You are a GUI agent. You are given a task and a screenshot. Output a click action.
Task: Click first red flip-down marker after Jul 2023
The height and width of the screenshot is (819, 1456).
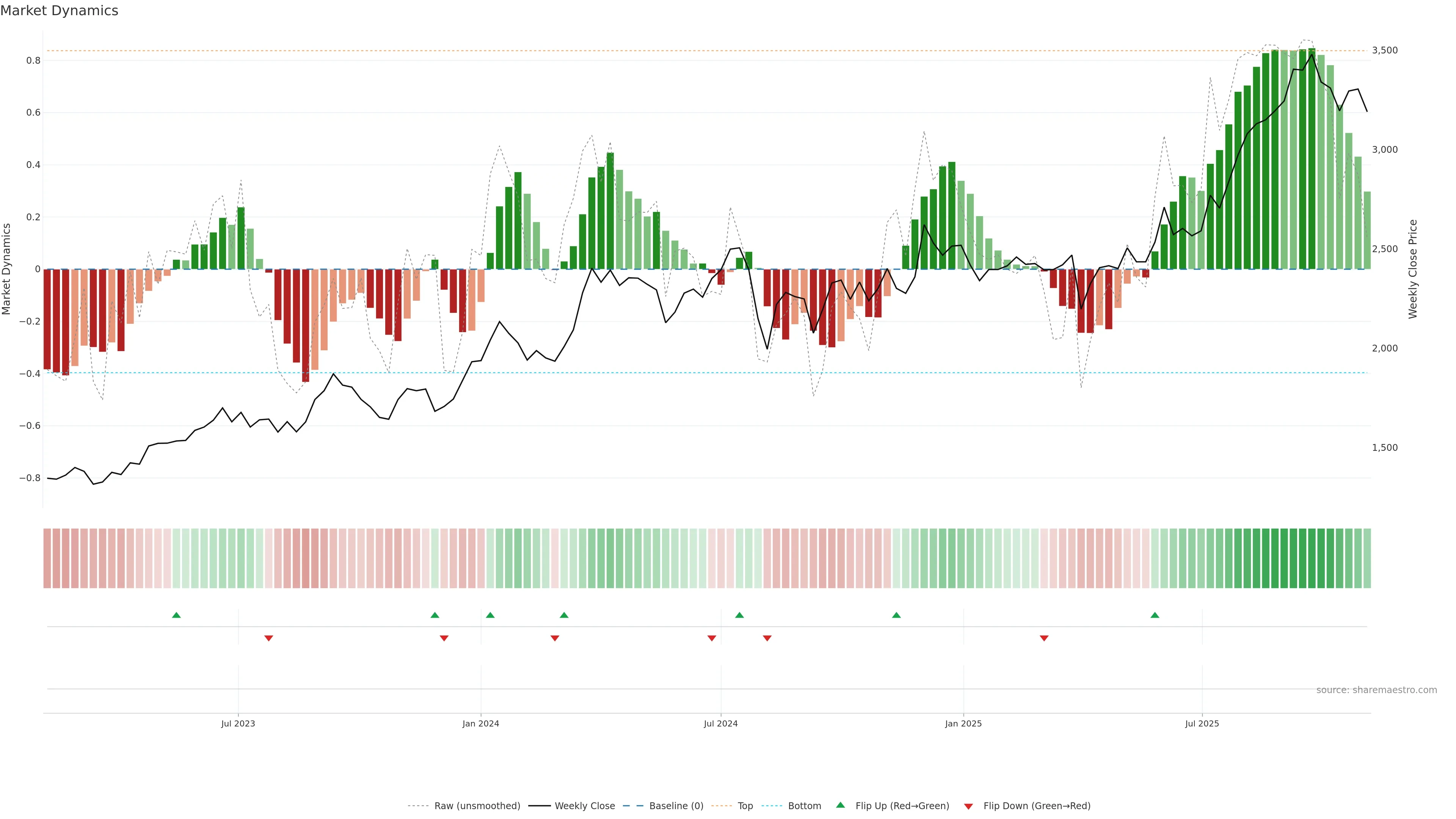[x=268, y=638]
